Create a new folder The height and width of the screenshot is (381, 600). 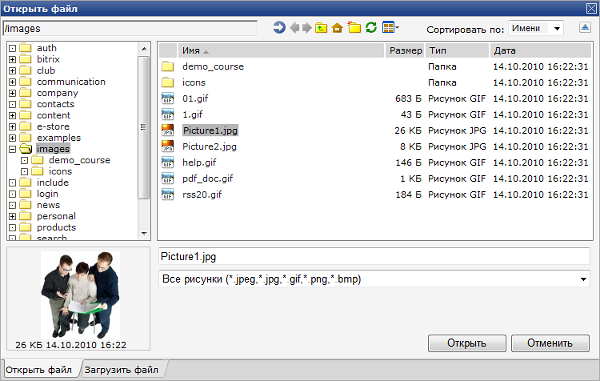coord(354,28)
